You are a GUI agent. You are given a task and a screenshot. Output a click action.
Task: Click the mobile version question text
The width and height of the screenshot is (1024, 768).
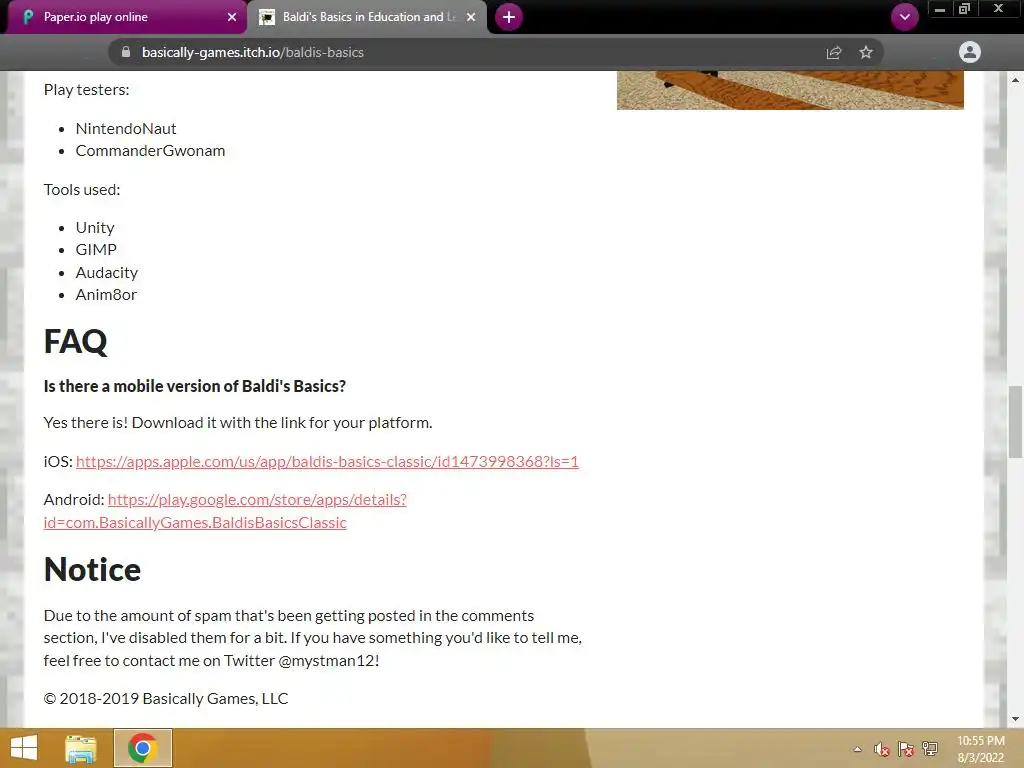[x=195, y=386]
